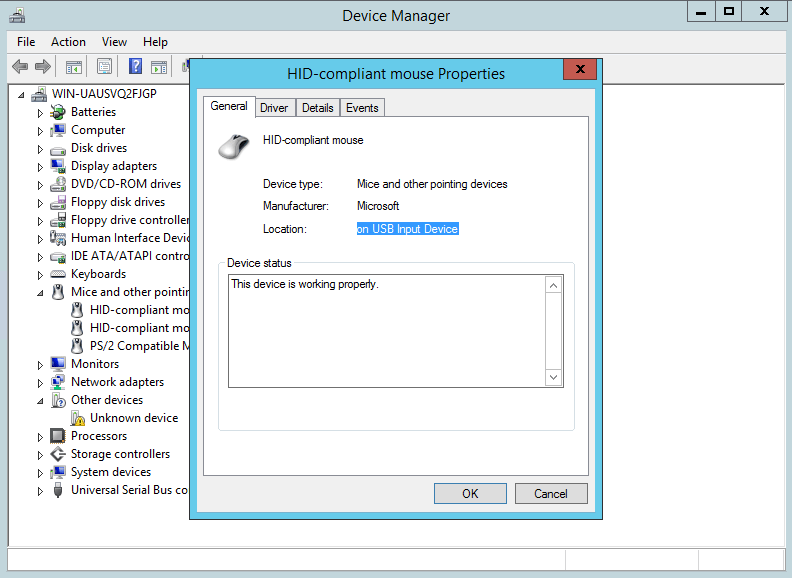Viewport: 792px width, 578px height.
Task: Click the Properties toolbar icon
Action: pyautogui.click(x=104, y=67)
